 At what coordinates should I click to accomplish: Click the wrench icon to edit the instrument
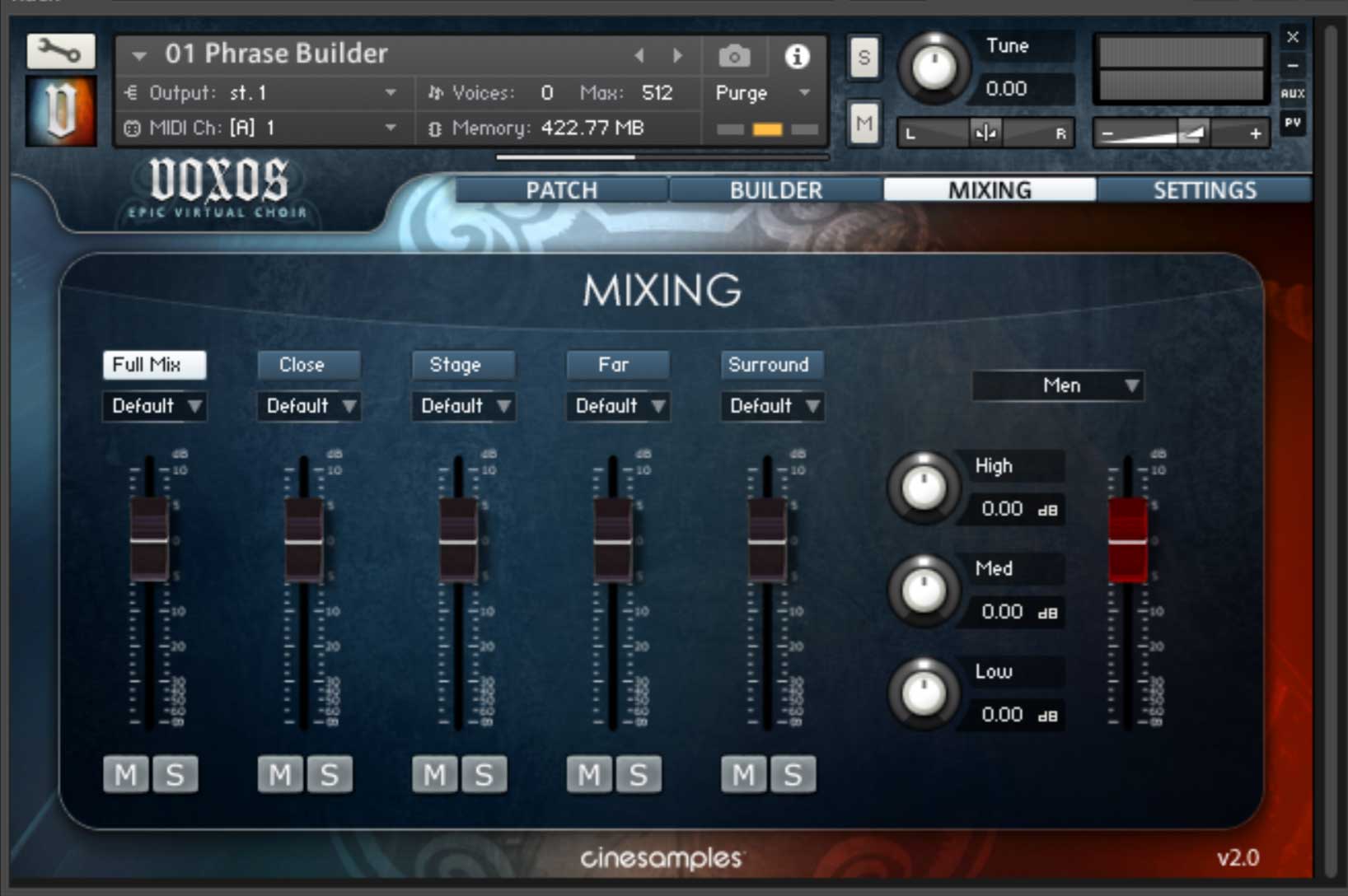(59, 51)
